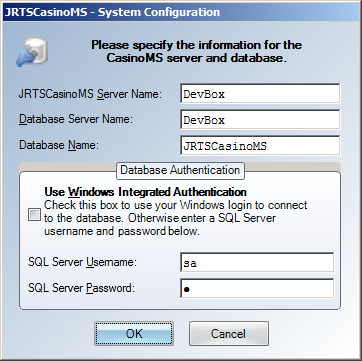Focus the SQL Server Username field

[257, 263]
